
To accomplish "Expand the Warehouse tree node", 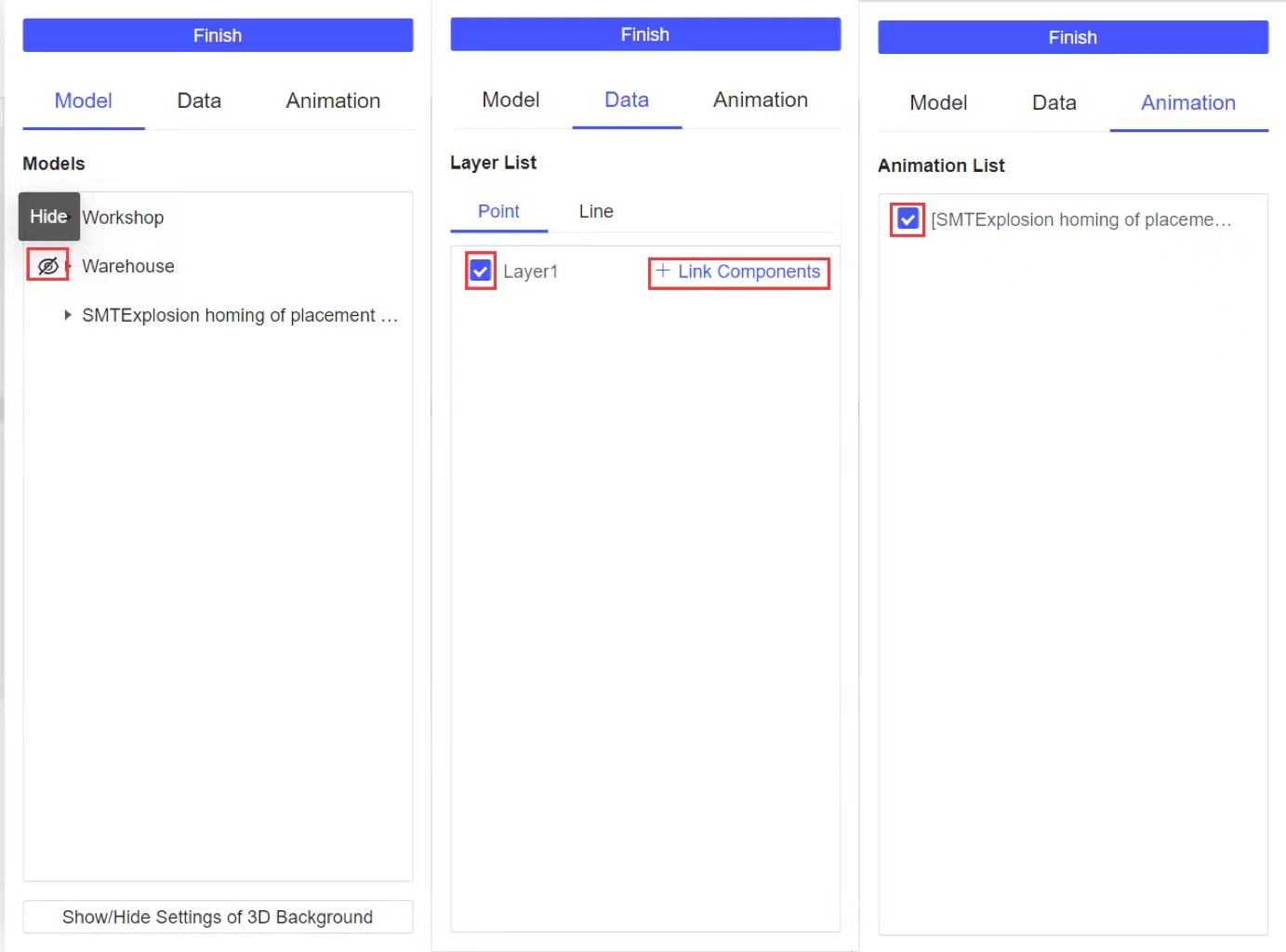I will (x=68, y=266).
